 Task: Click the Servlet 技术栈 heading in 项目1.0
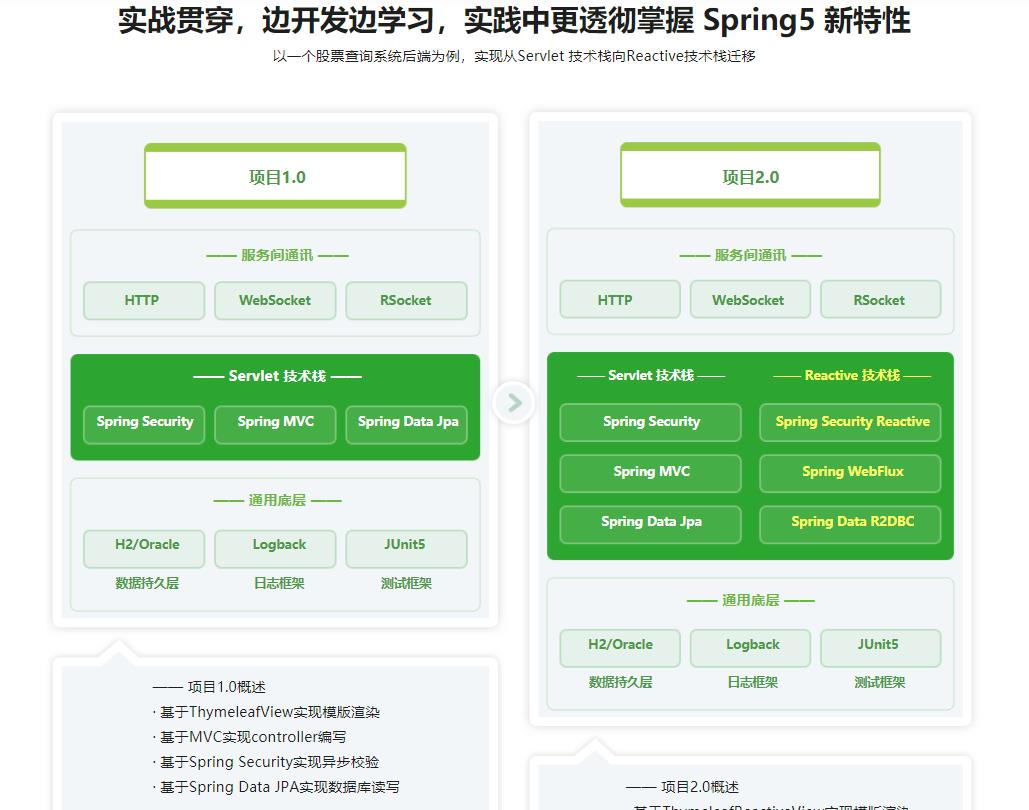point(276,376)
